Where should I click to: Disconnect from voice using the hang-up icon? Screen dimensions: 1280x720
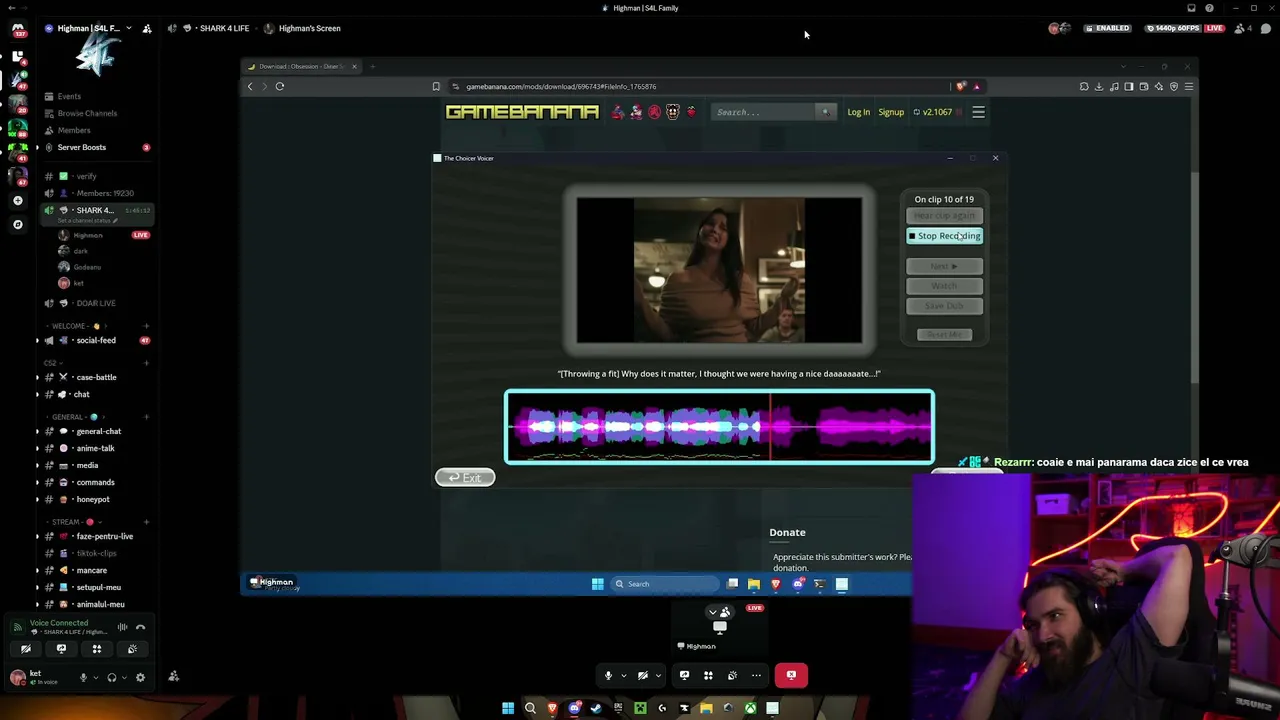(140, 627)
